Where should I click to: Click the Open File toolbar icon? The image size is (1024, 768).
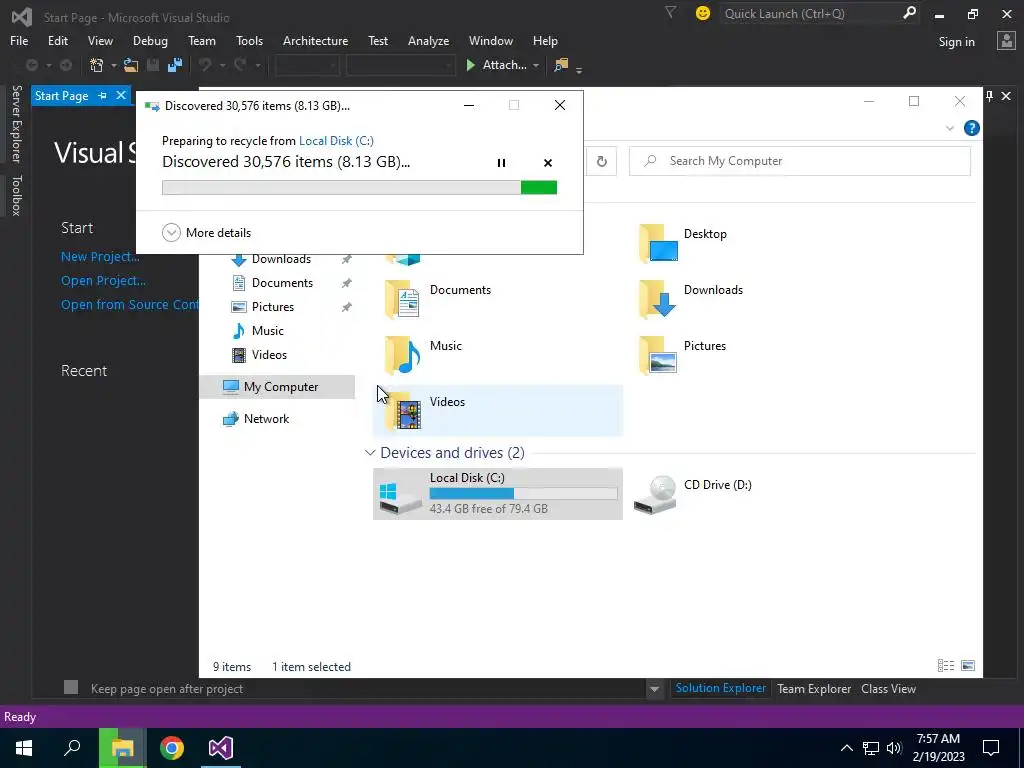click(131, 65)
